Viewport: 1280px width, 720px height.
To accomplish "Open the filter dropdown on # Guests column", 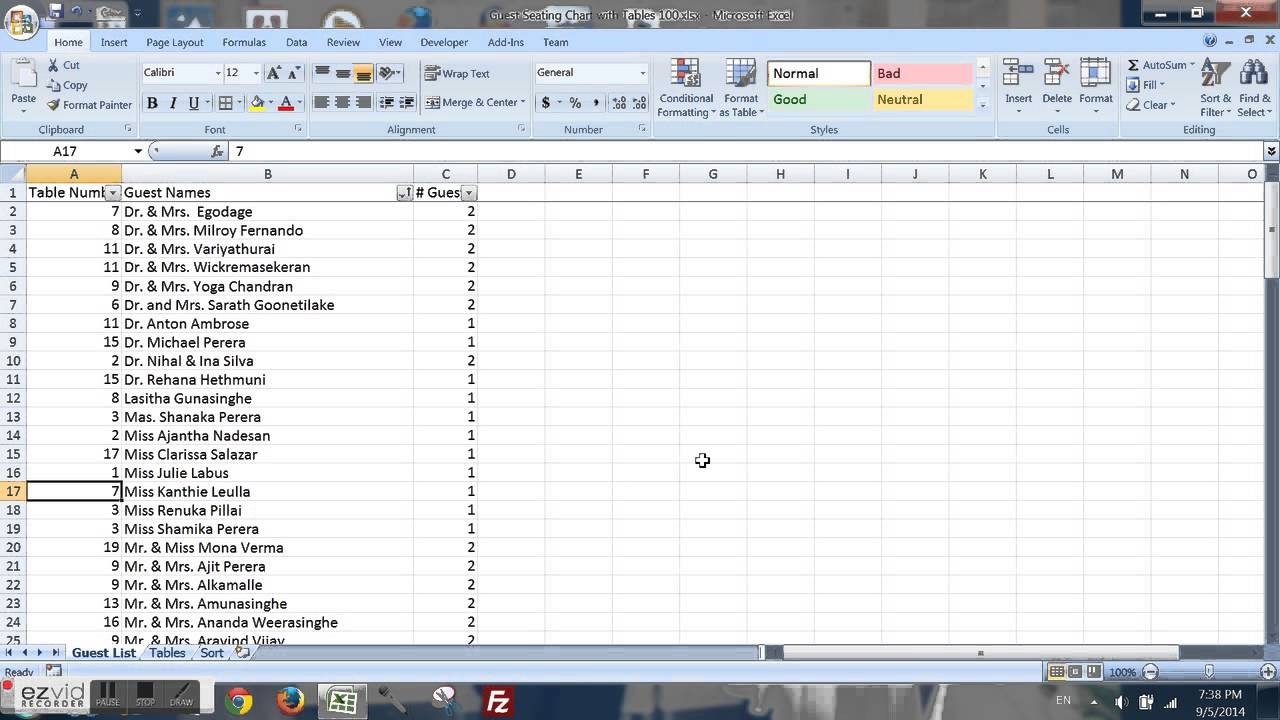I will pyautogui.click(x=469, y=192).
